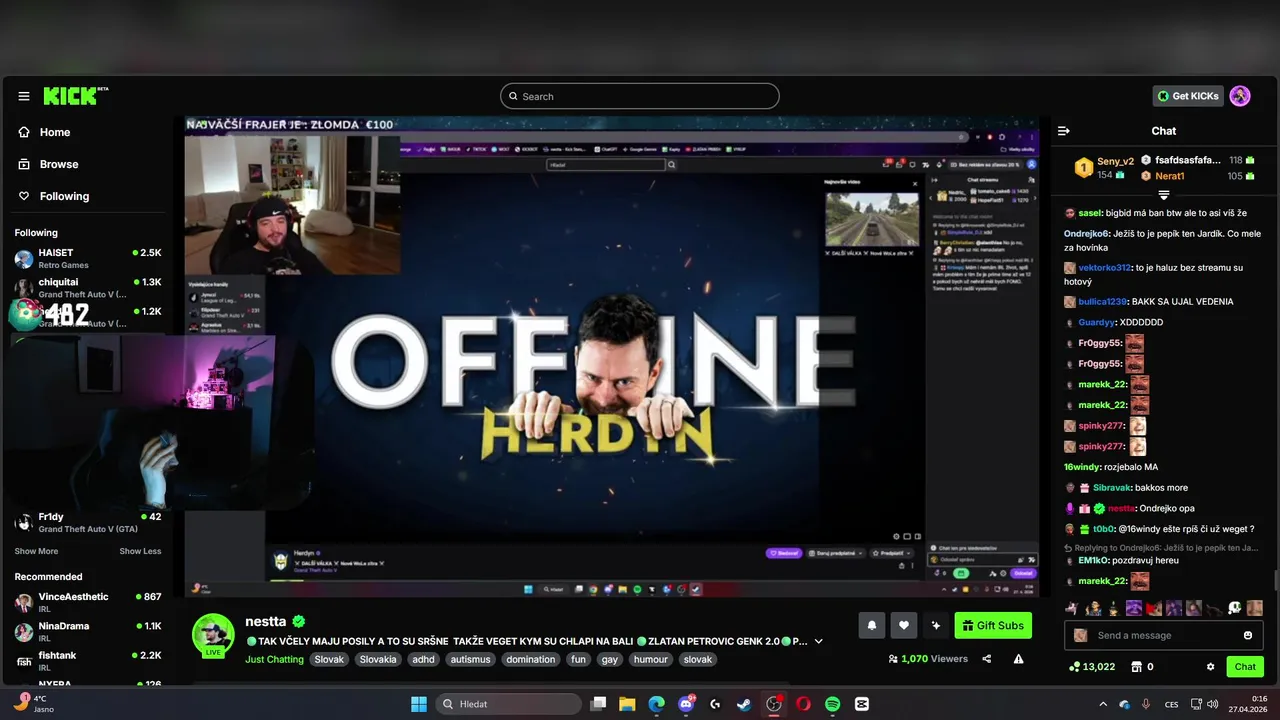This screenshot has height=720, width=1280.
Task: Click the Gift Subs button
Action: click(993, 626)
